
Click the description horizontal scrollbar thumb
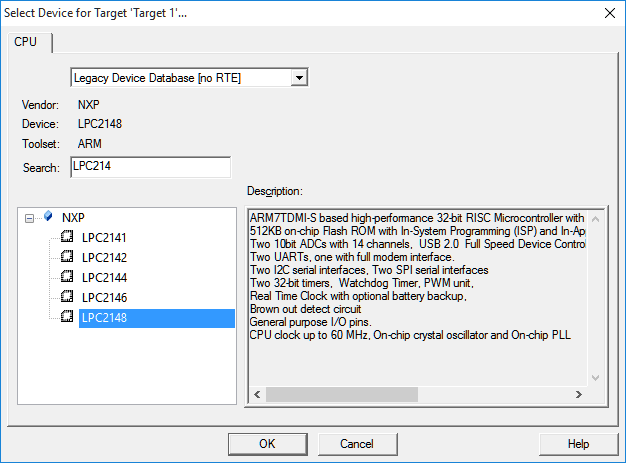342,395
